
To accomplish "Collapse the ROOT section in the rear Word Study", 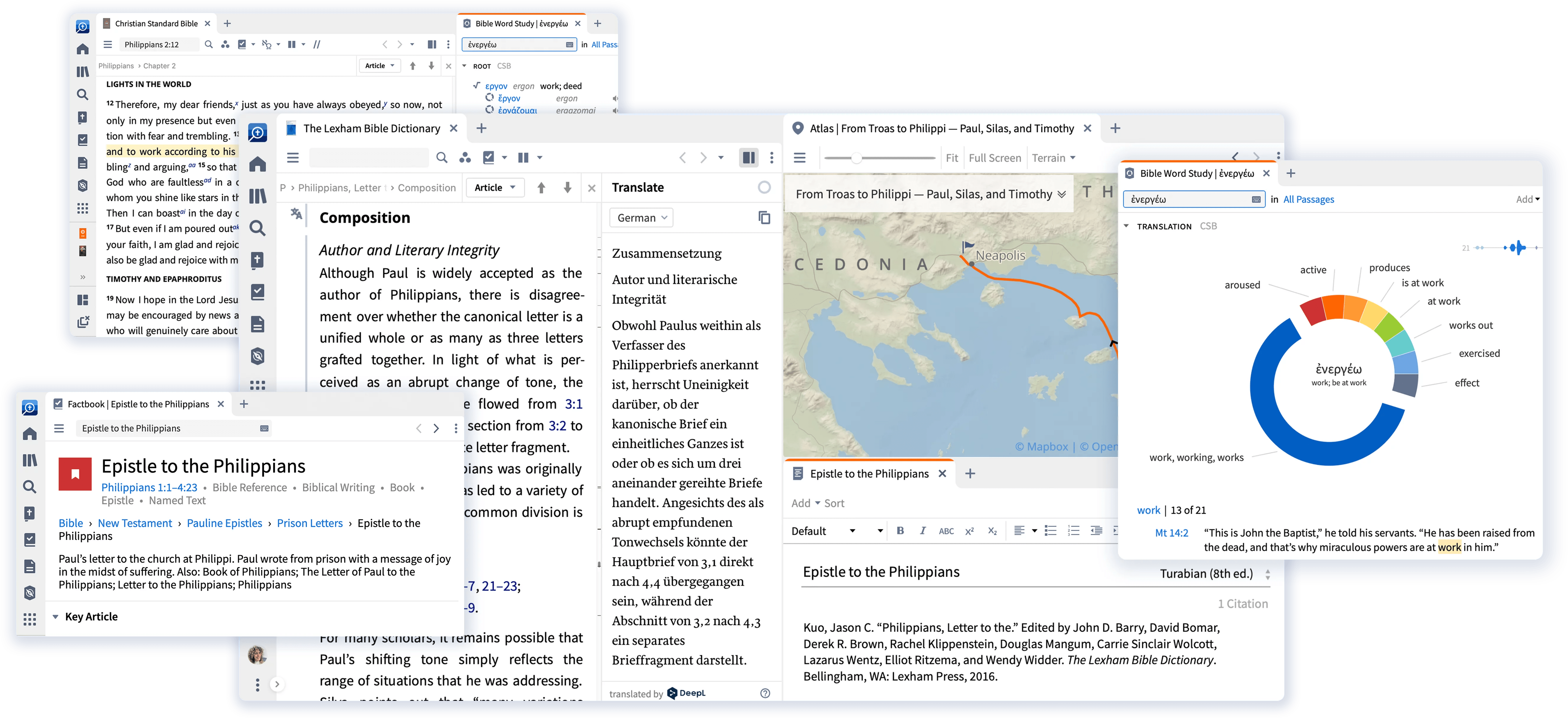I will (x=464, y=66).
